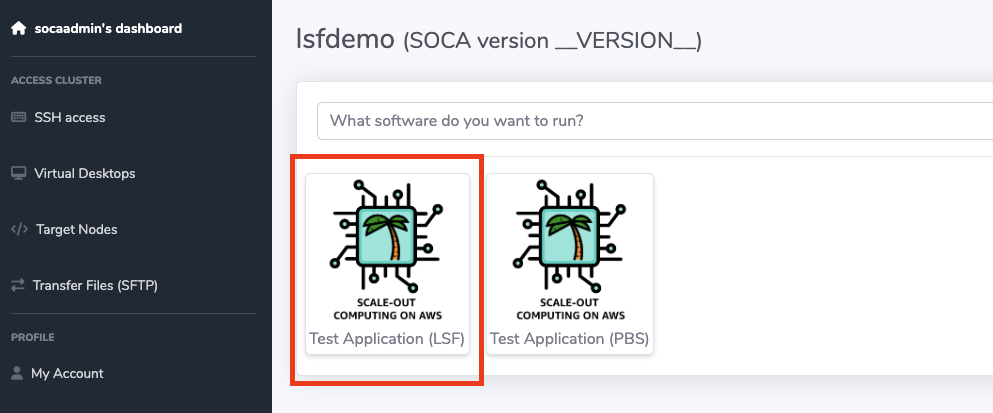Select Target Nodes in the sidebar
The height and width of the screenshot is (413, 993).
[76, 230]
